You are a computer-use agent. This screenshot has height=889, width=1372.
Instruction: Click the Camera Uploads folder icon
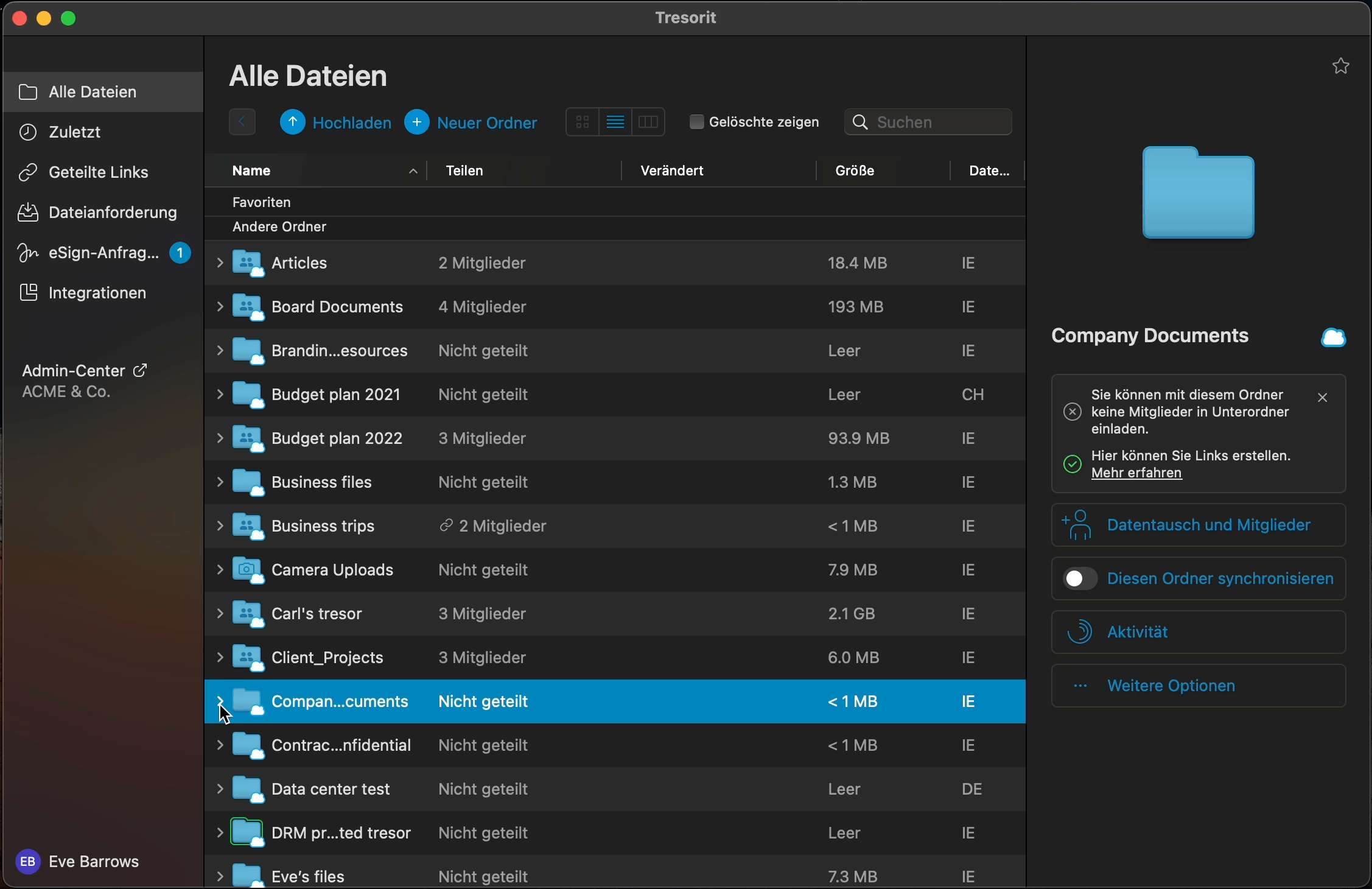click(x=248, y=570)
